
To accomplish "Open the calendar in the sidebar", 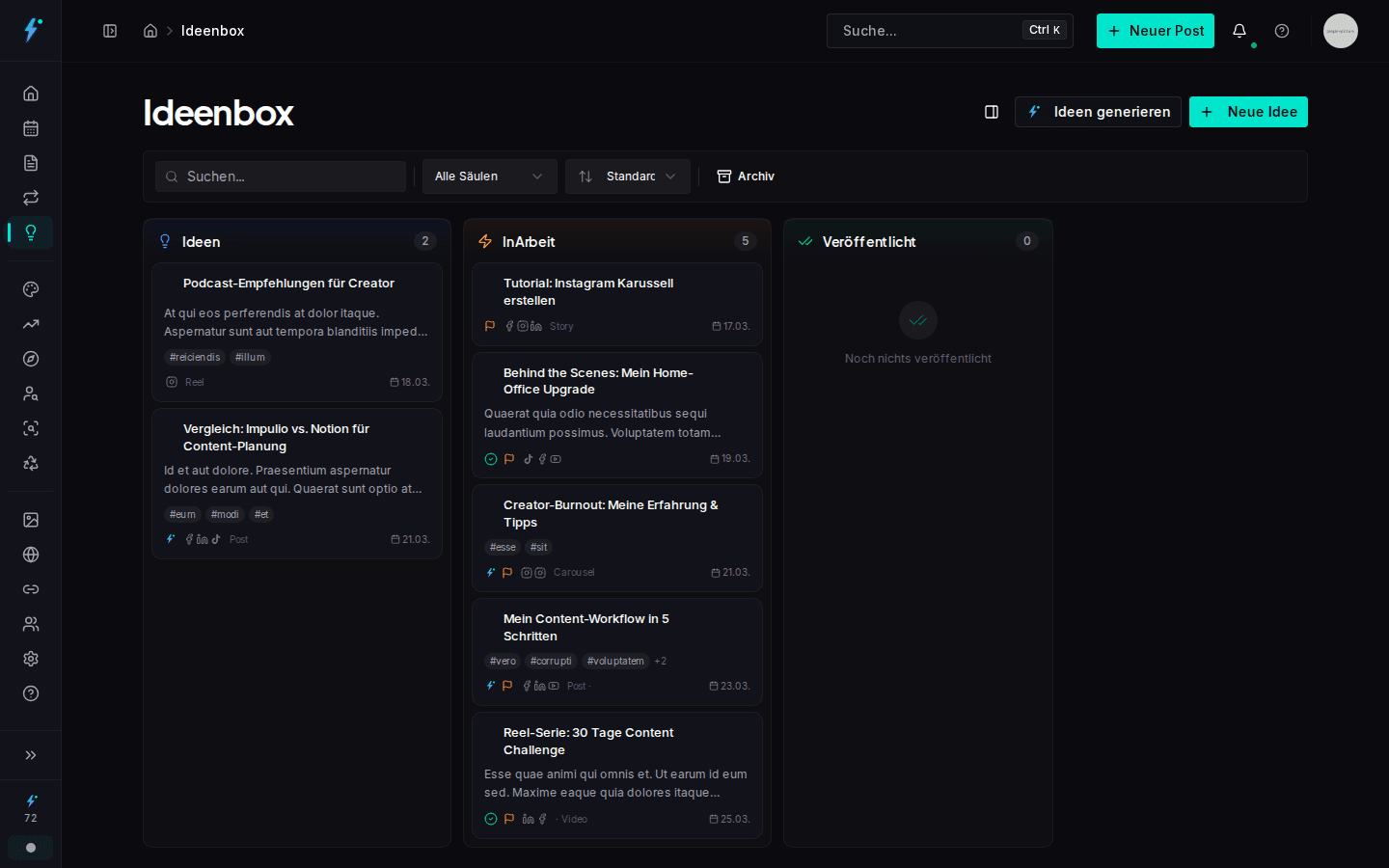I will pyautogui.click(x=31, y=128).
